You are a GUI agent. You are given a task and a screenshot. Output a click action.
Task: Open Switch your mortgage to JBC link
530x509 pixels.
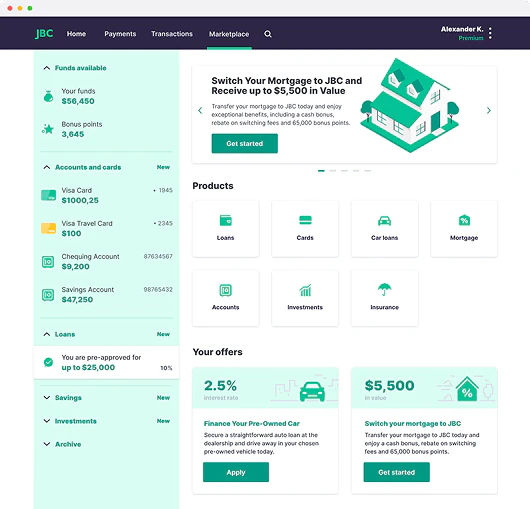click(x=413, y=423)
